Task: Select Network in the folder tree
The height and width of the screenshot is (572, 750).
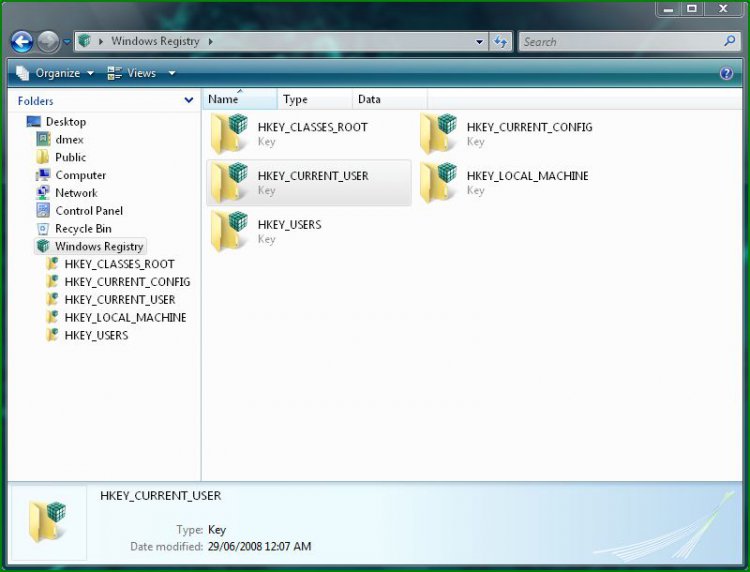Action: [76, 193]
